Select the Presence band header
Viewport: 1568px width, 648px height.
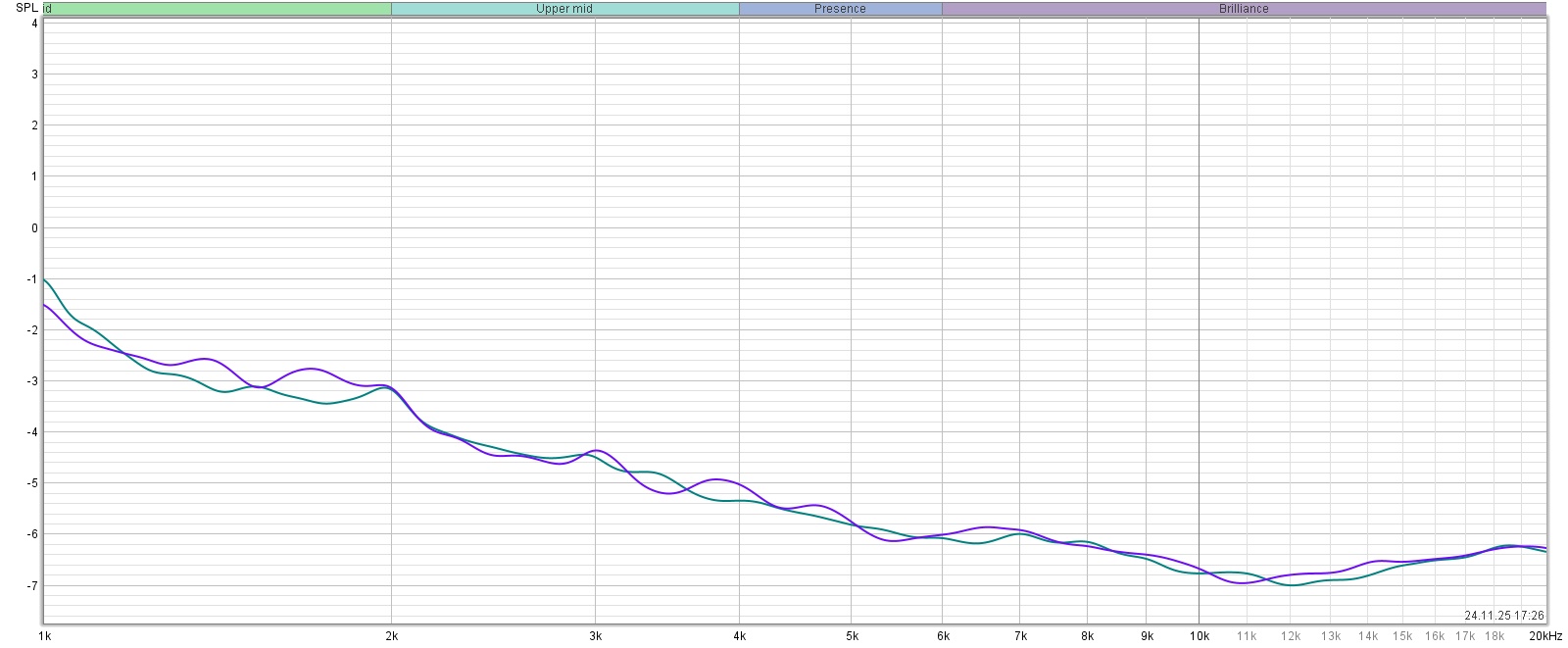[x=840, y=9]
